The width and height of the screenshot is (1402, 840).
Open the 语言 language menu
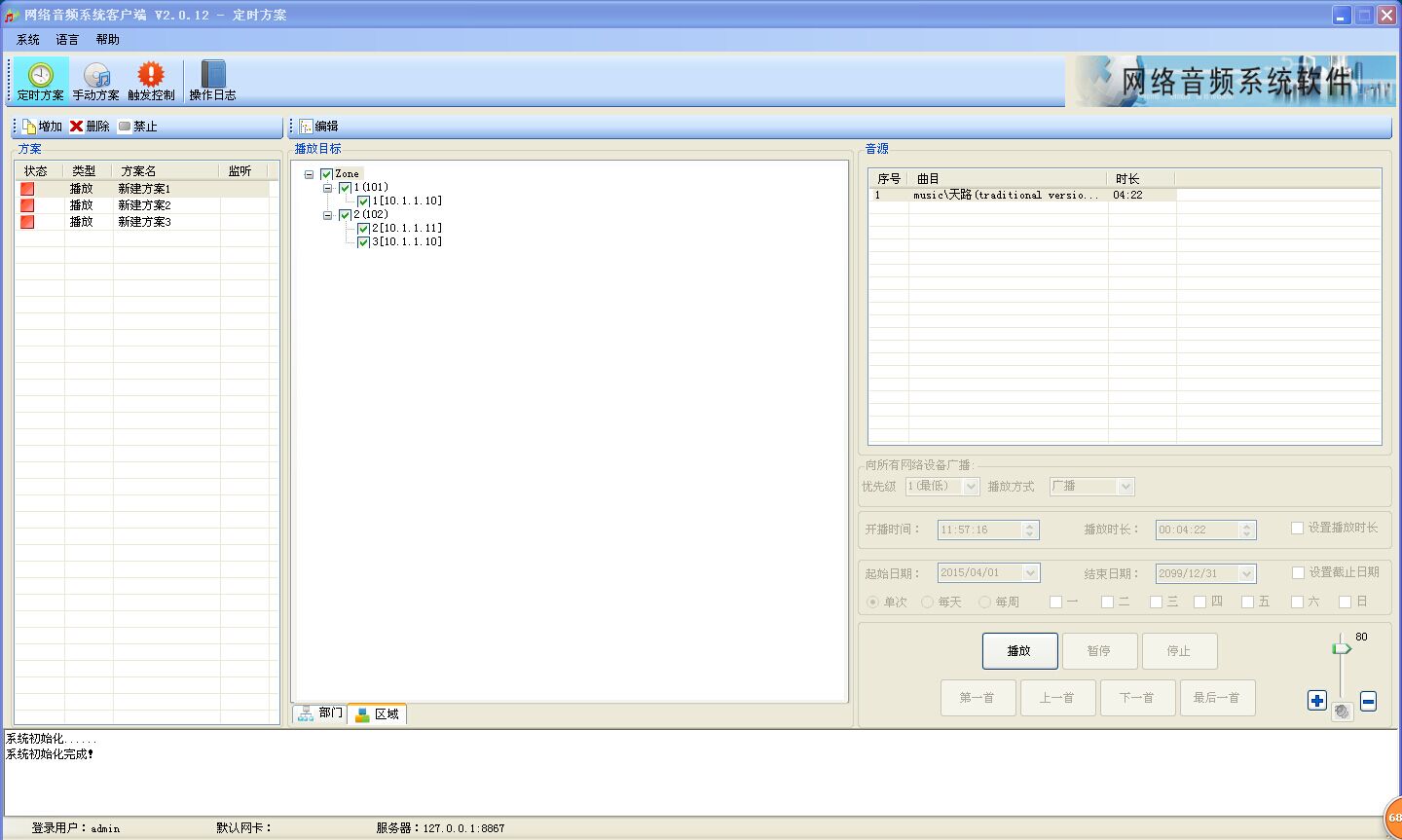coord(67,40)
